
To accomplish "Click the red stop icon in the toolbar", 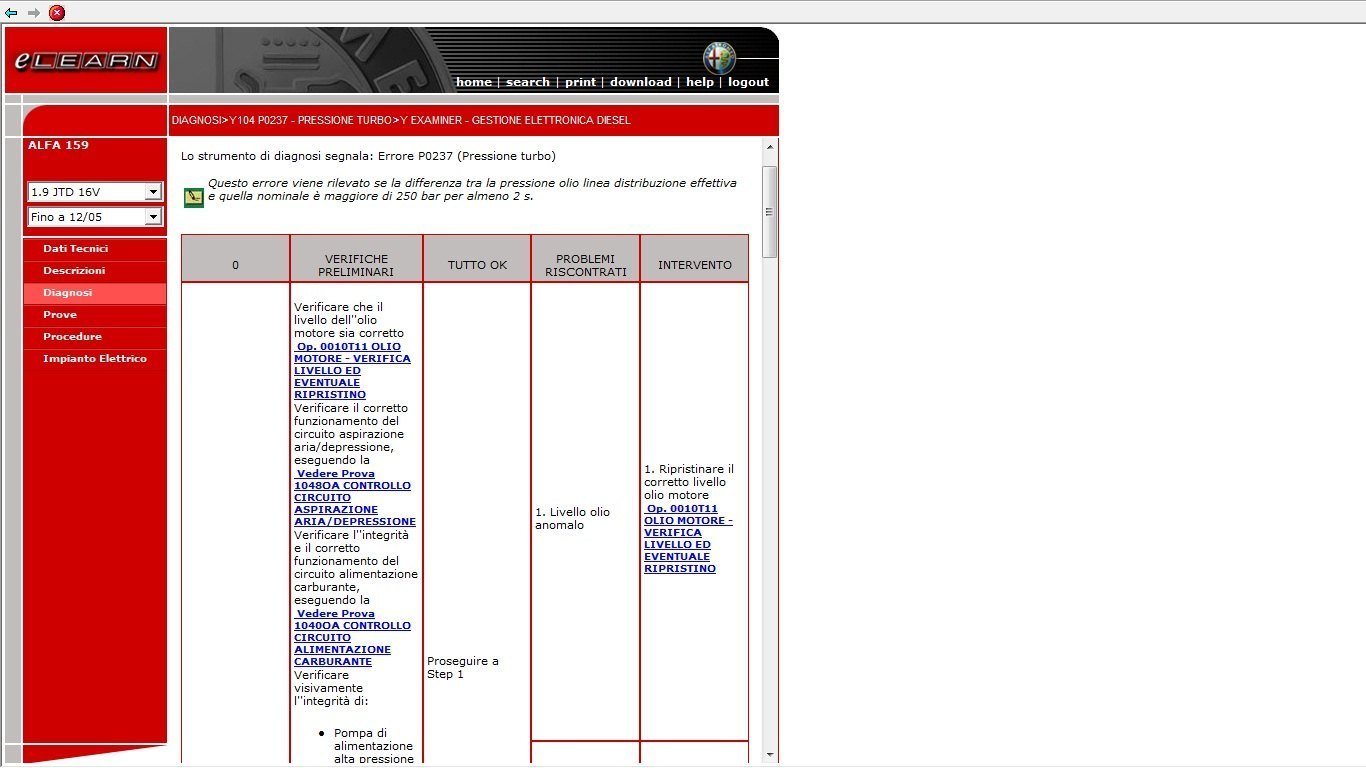I will pyautogui.click(x=57, y=13).
